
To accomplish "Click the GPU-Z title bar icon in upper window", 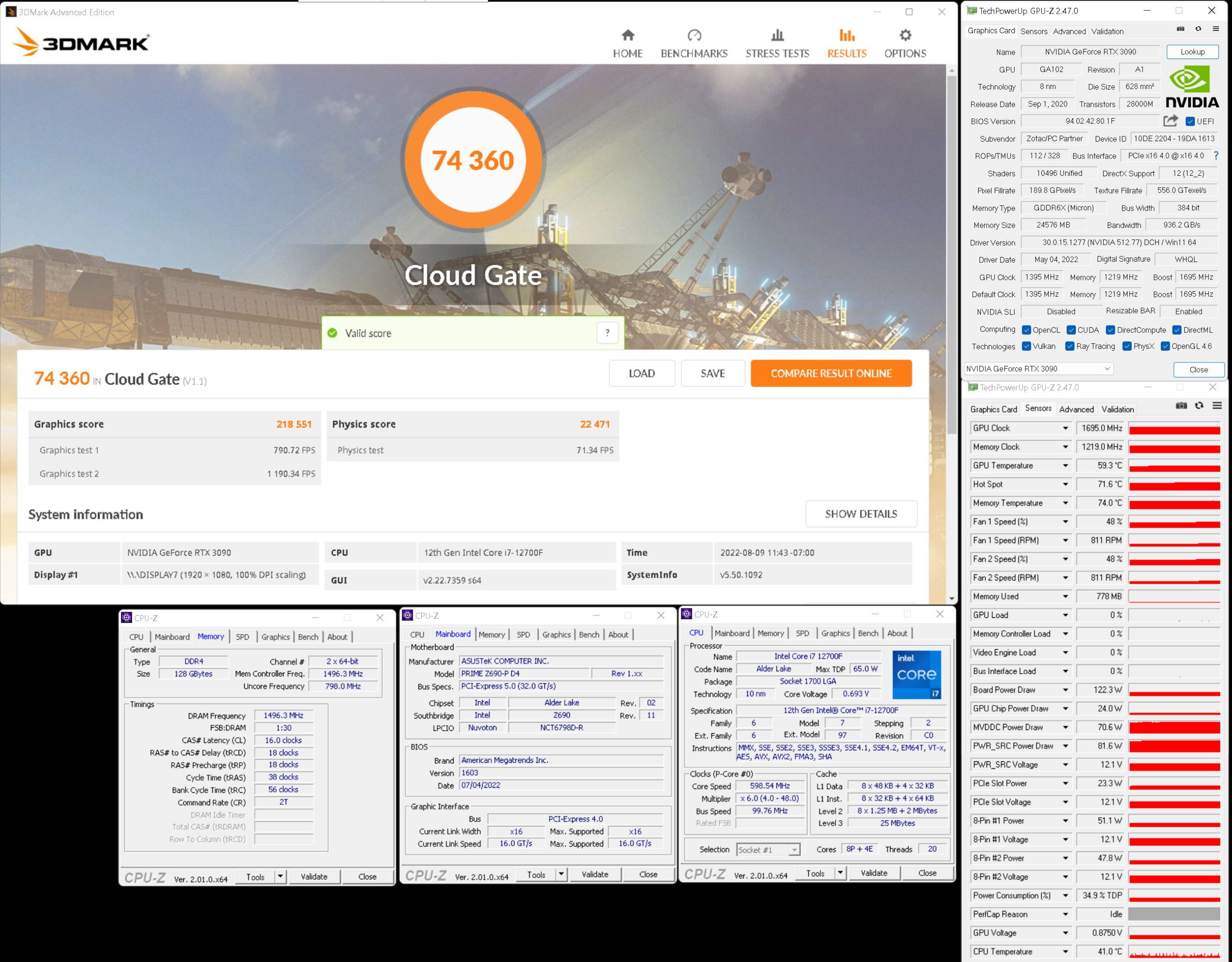I will tap(972, 11).
